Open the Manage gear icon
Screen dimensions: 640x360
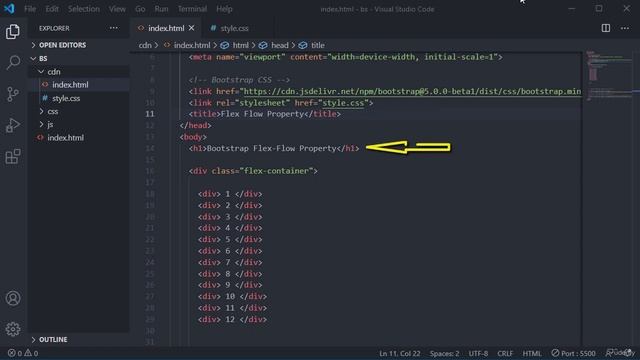coord(13,329)
